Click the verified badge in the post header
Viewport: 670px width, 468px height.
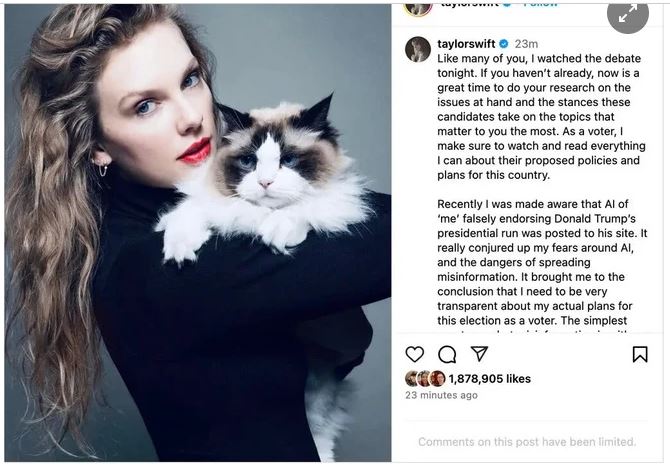pyautogui.click(x=507, y=4)
